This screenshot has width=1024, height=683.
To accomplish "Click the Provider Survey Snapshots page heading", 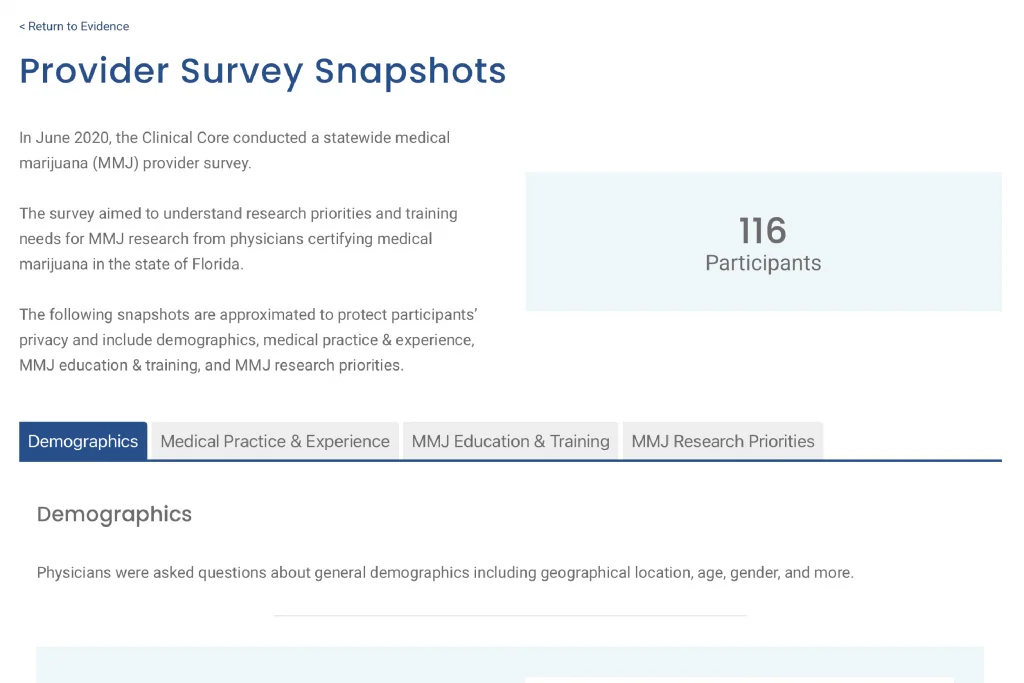I will coord(263,71).
